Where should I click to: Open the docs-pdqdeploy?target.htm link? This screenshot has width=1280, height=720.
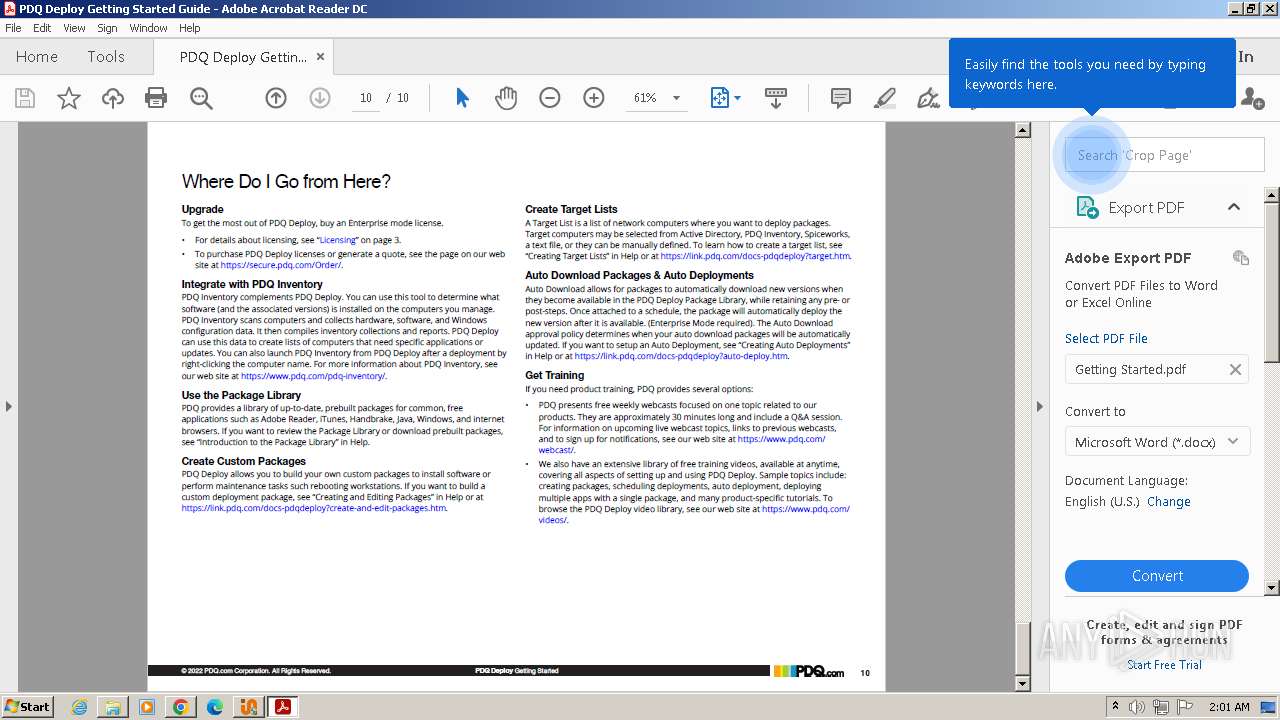pos(755,256)
